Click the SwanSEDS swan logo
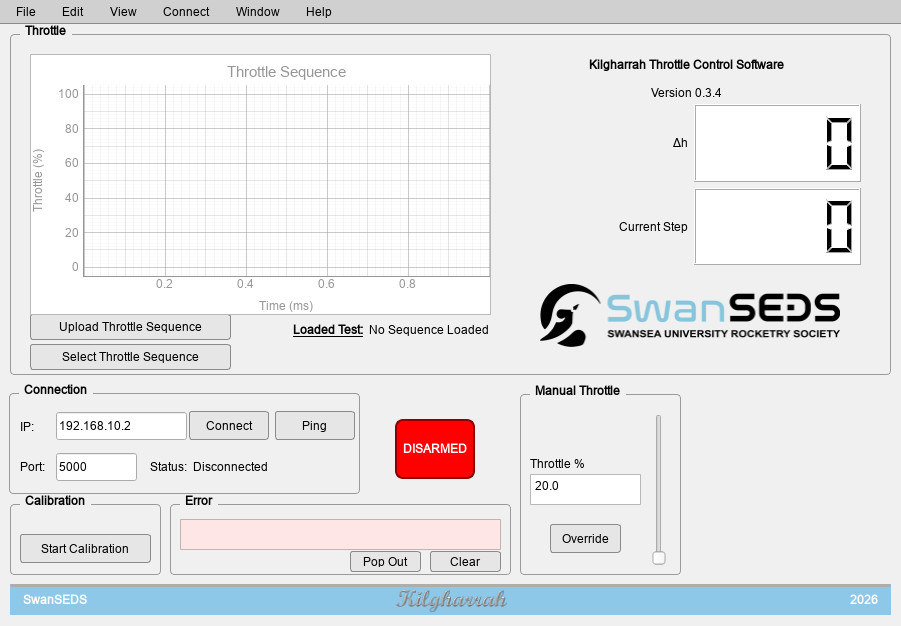 click(569, 315)
